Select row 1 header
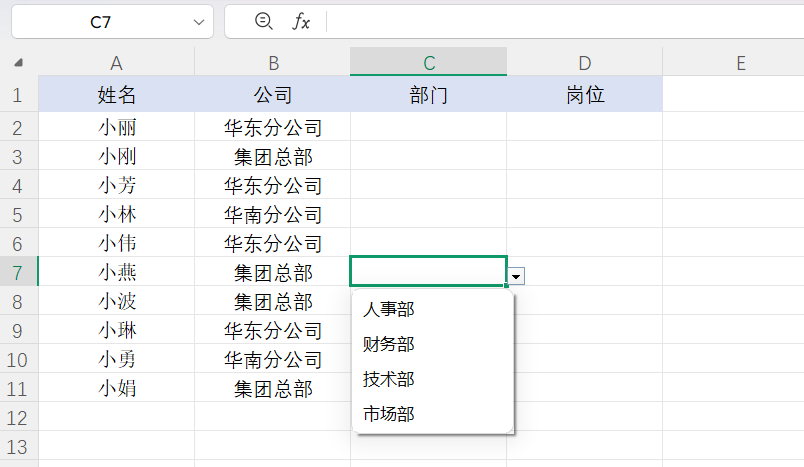 coord(19,94)
